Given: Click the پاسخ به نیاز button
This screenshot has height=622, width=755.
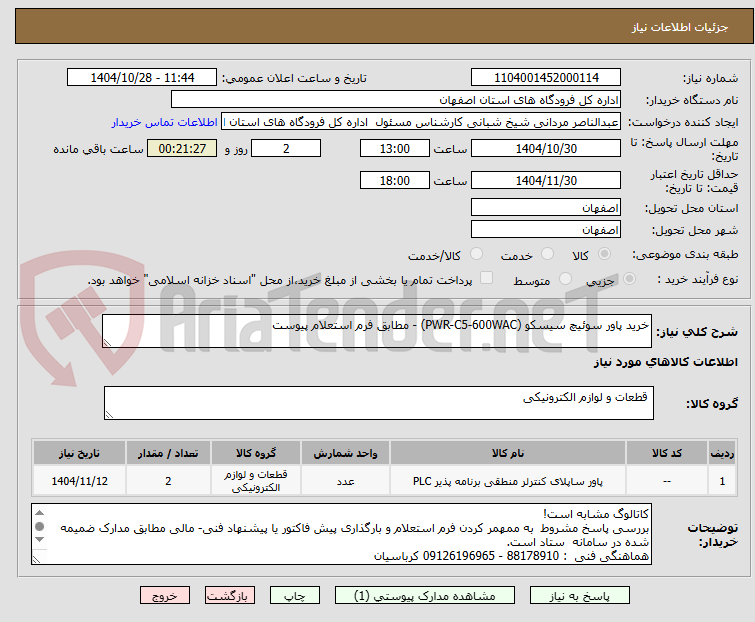Looking at the screenshot, I should pos(579,596).
